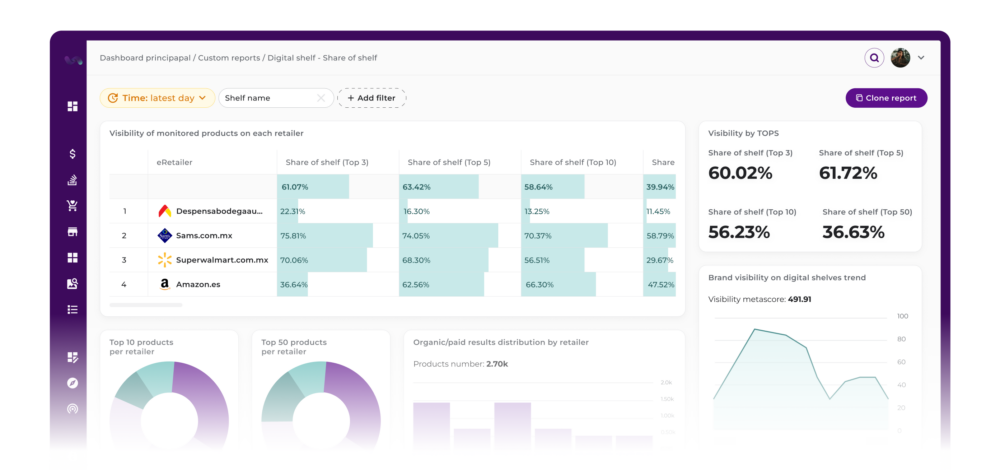Click the search magnifier icon

pos(874,58)
